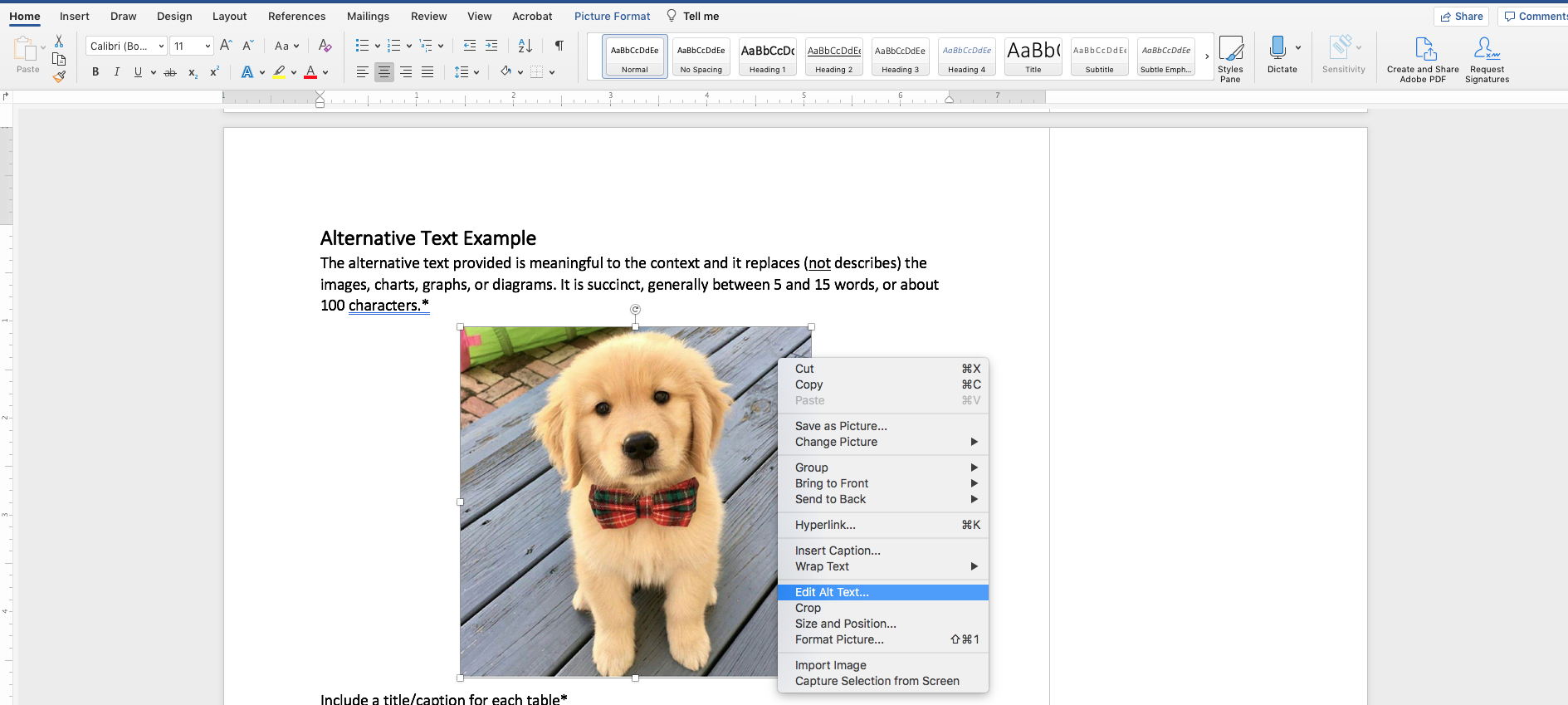1568x705 pixels.
Task: Click the Alternative Text Example heading
Action: point(428,238)
